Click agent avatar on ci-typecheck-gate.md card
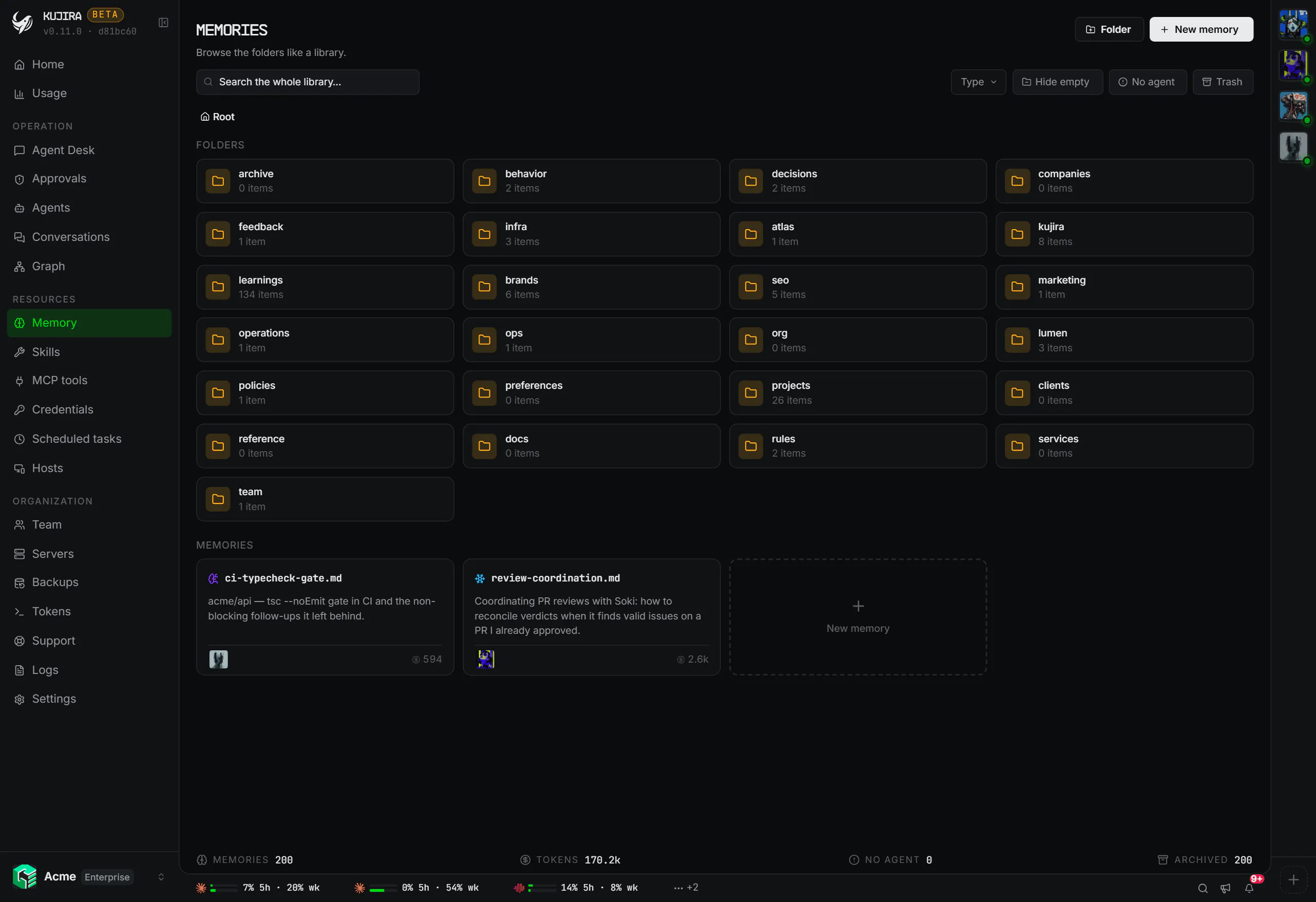The height and width of the screenshot is (902, 1316). pyautogui.click(x=219, y=659)
